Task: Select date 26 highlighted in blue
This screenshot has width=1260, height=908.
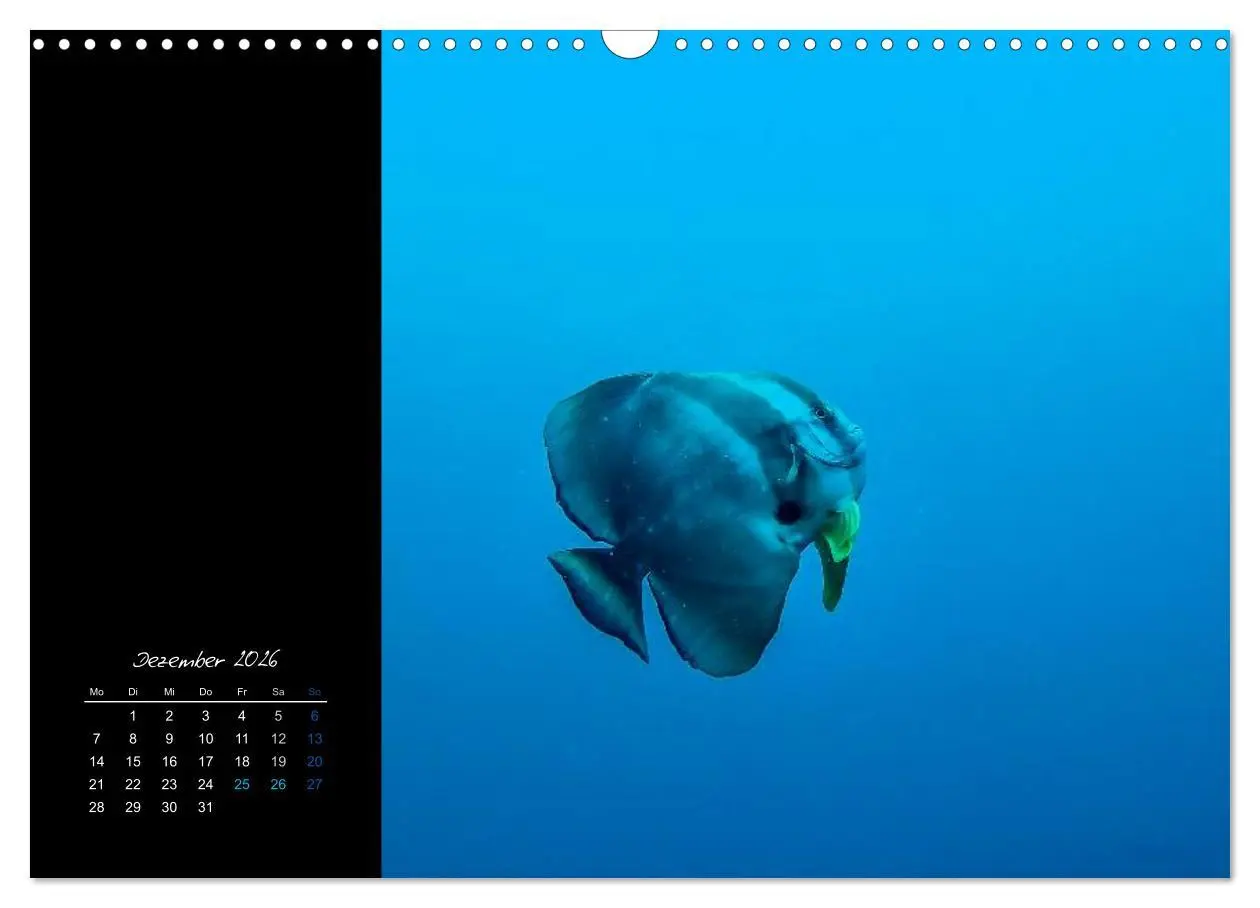Action: [278, 784]
